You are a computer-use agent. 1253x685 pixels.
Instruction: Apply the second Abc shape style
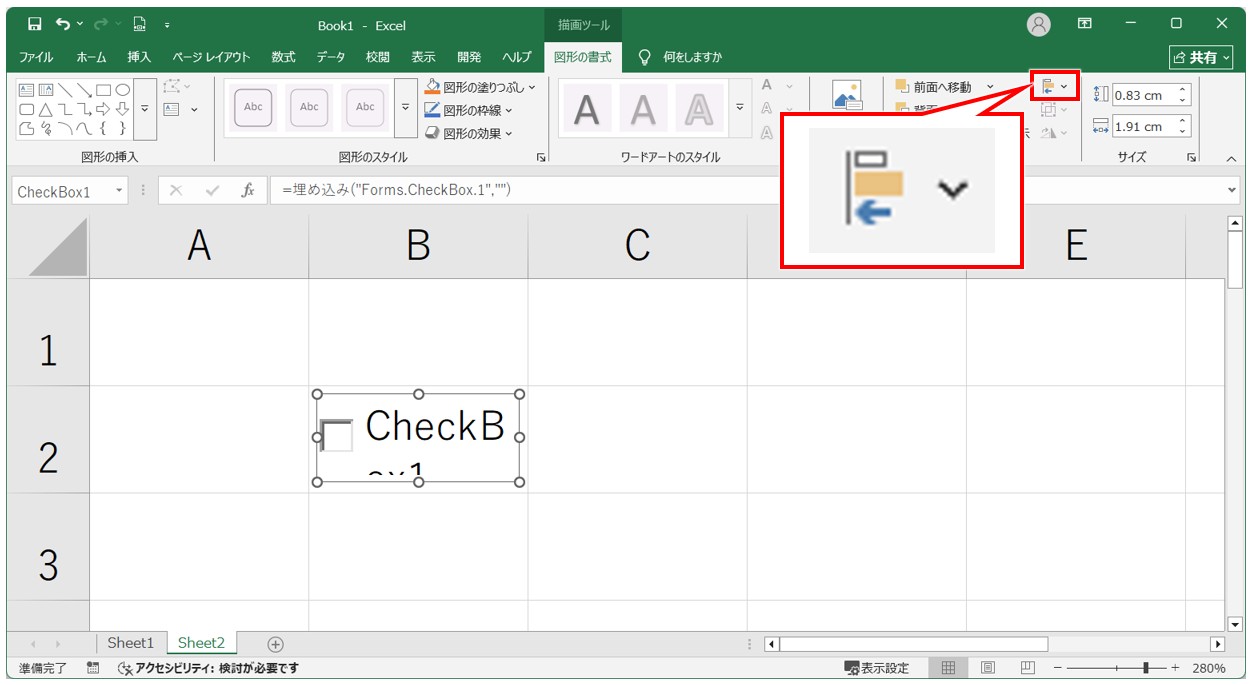(x=310, y=107)
